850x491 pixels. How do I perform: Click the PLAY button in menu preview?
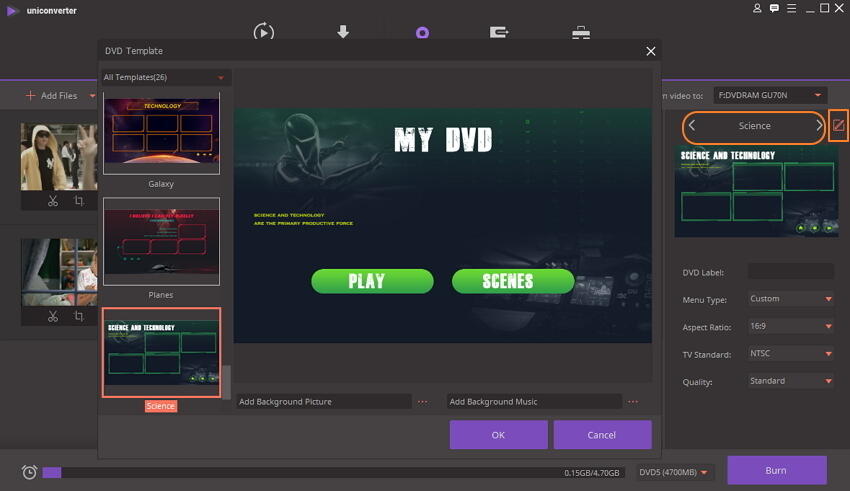coord(372,281)
